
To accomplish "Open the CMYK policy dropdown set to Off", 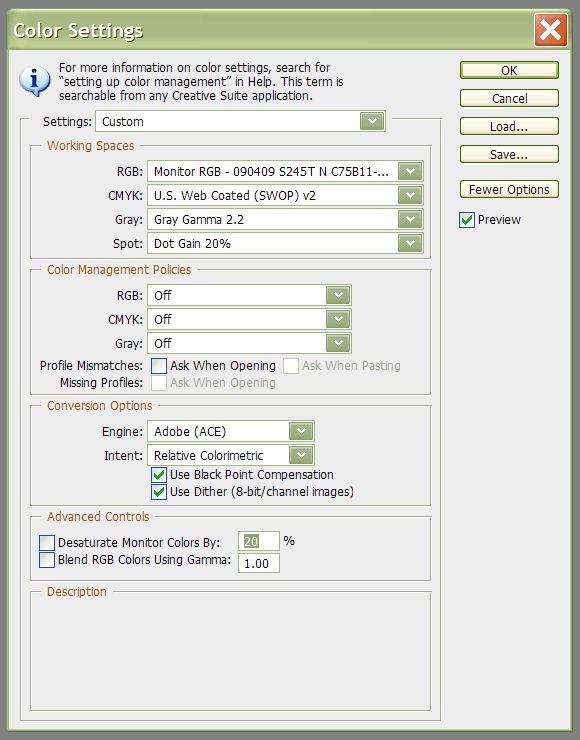I will [x=249, y=320].
